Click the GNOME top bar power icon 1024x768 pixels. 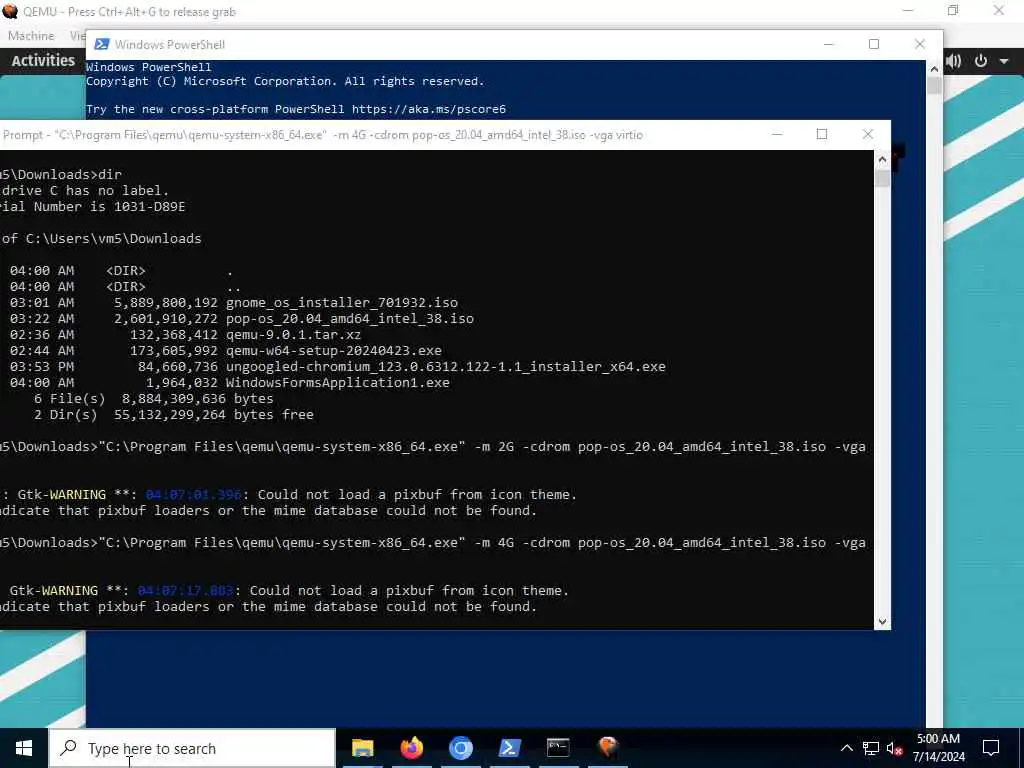[x=981, y=61]
